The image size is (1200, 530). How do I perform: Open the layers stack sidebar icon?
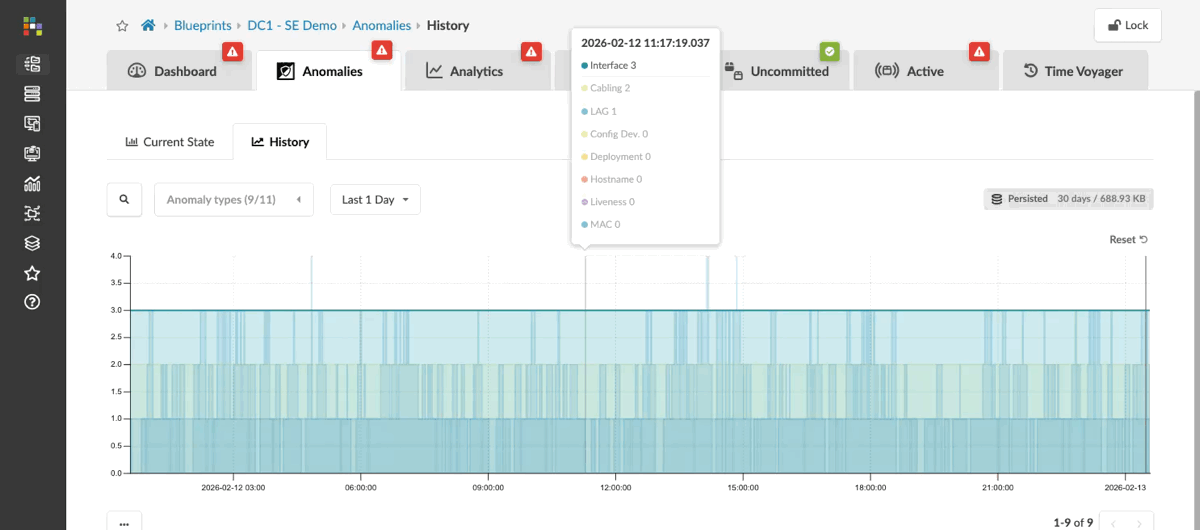tap(33, 243)
